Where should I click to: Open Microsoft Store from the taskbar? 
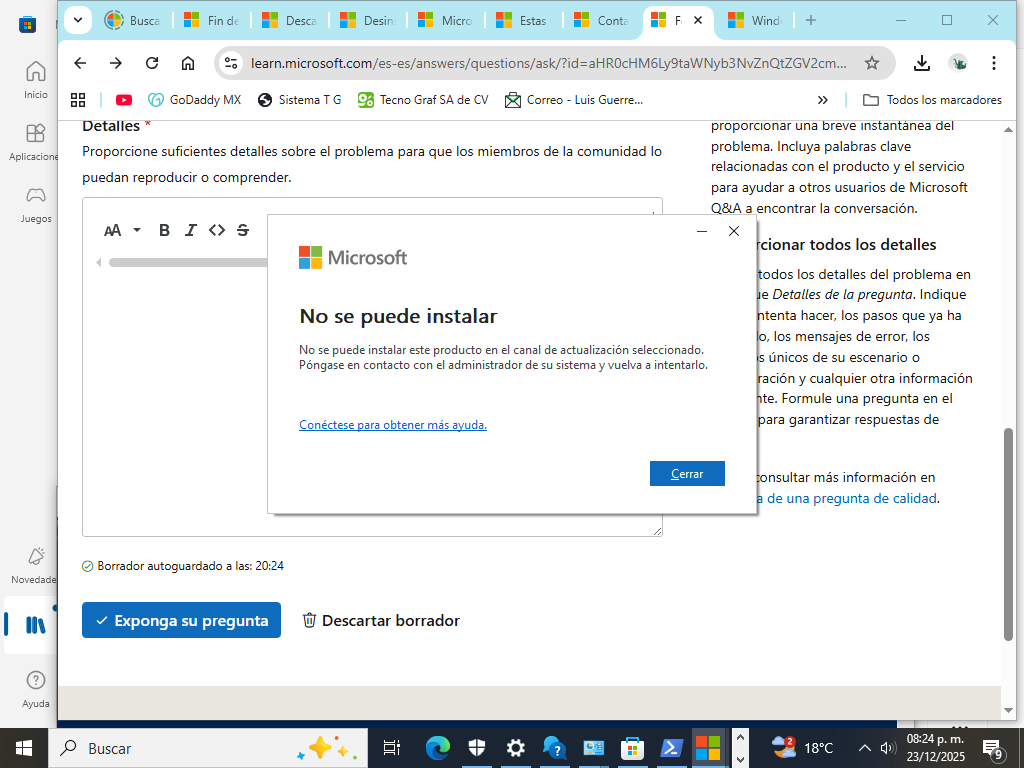pos(632,748)
